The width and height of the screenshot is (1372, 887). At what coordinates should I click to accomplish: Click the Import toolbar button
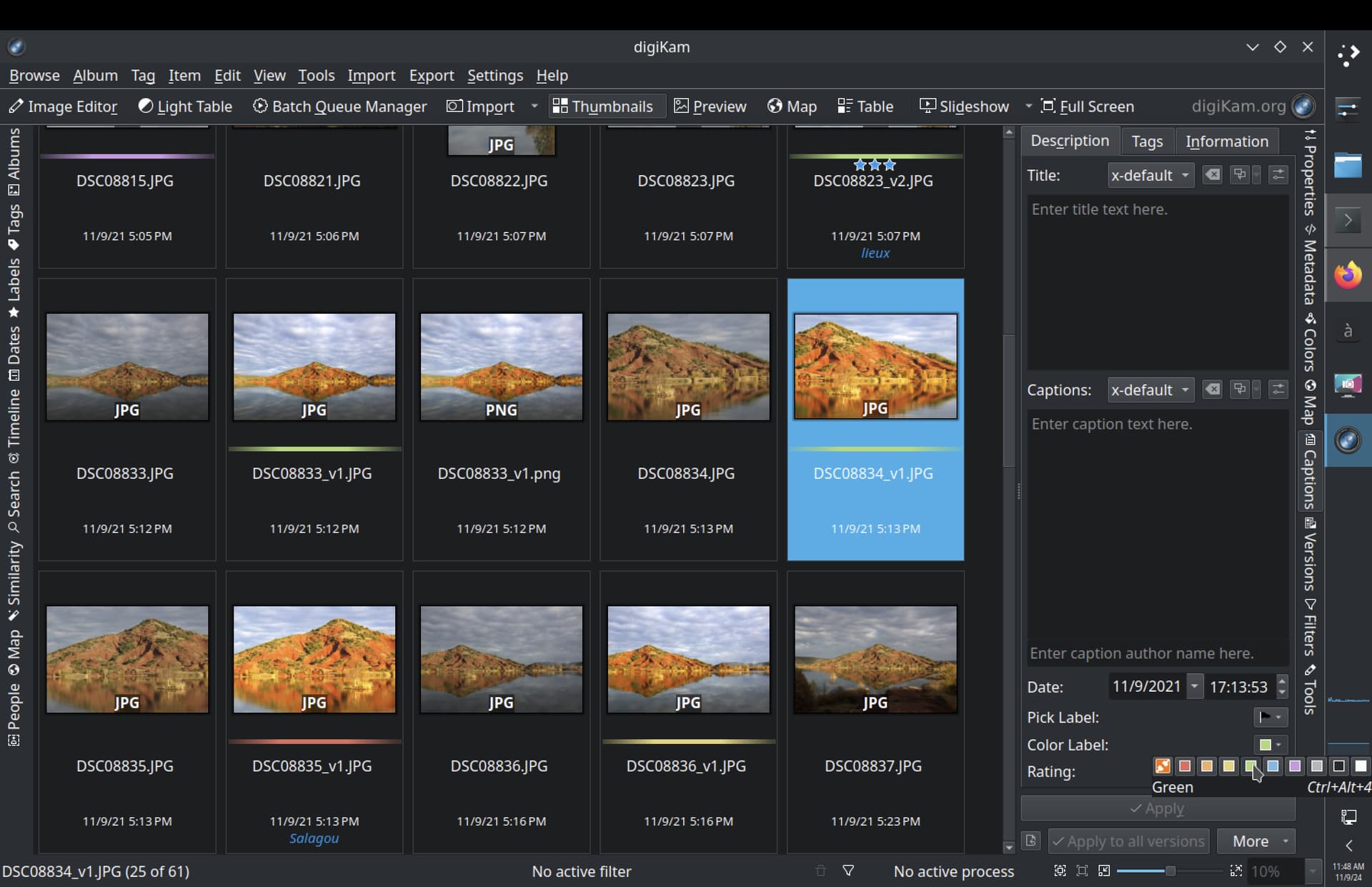point(480,106)
